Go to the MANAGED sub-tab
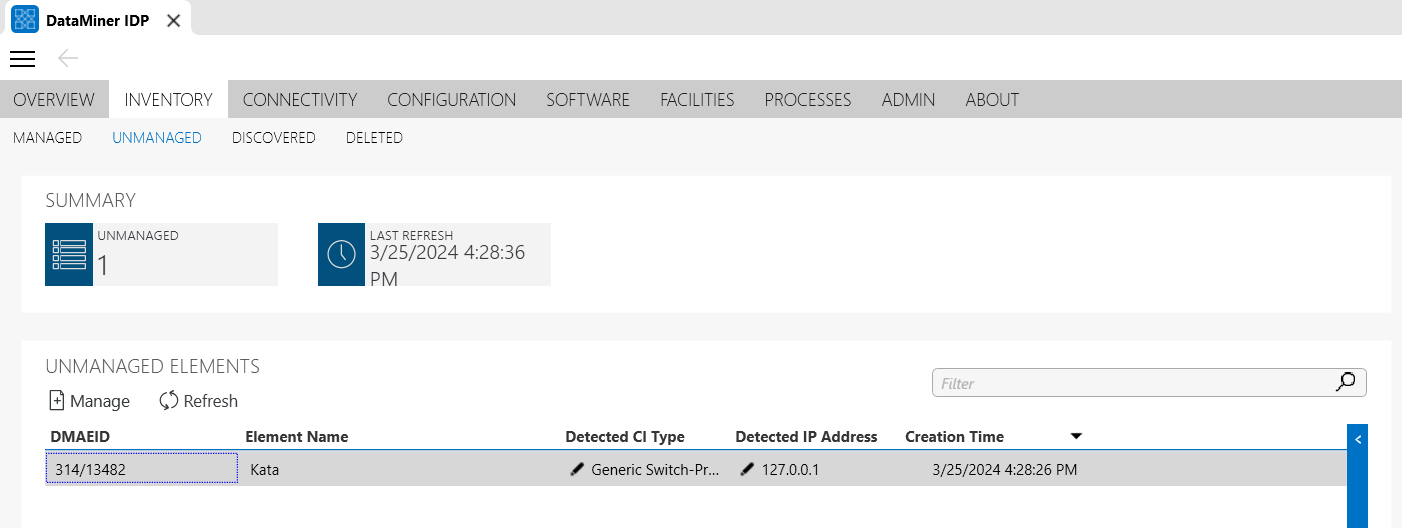The width and height of the screenshot is (1402, 528). tap(47, 138)
